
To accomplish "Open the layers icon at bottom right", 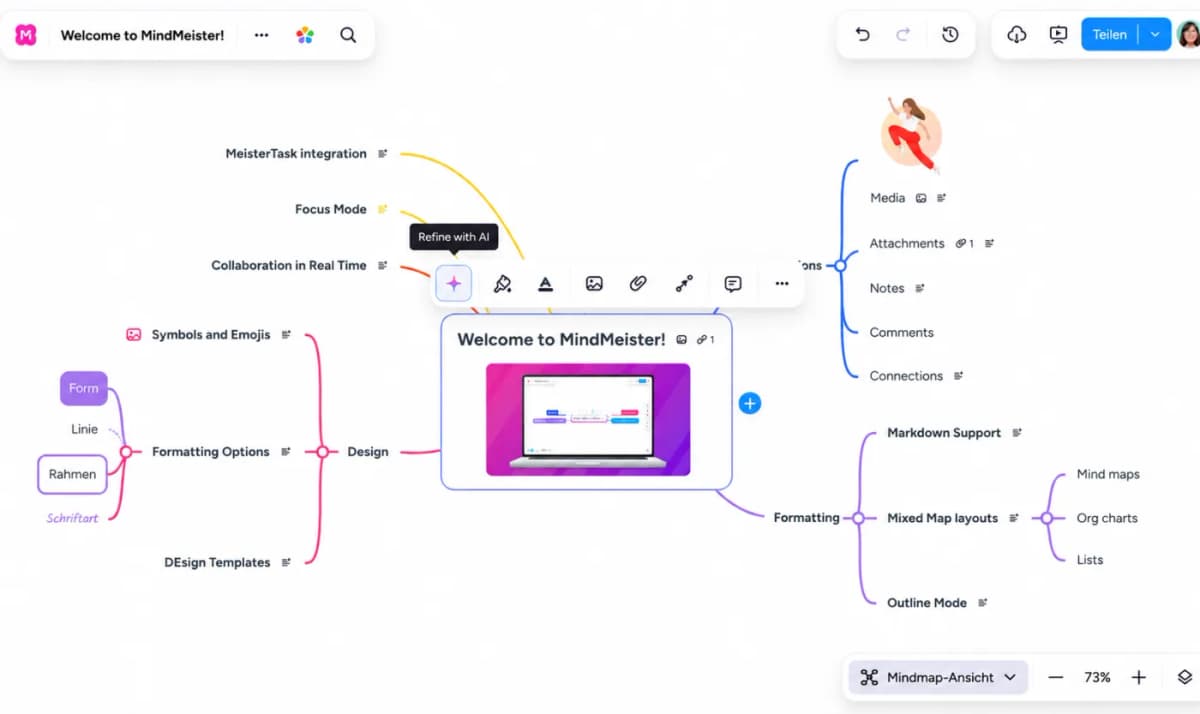I will pos(1185,677).
